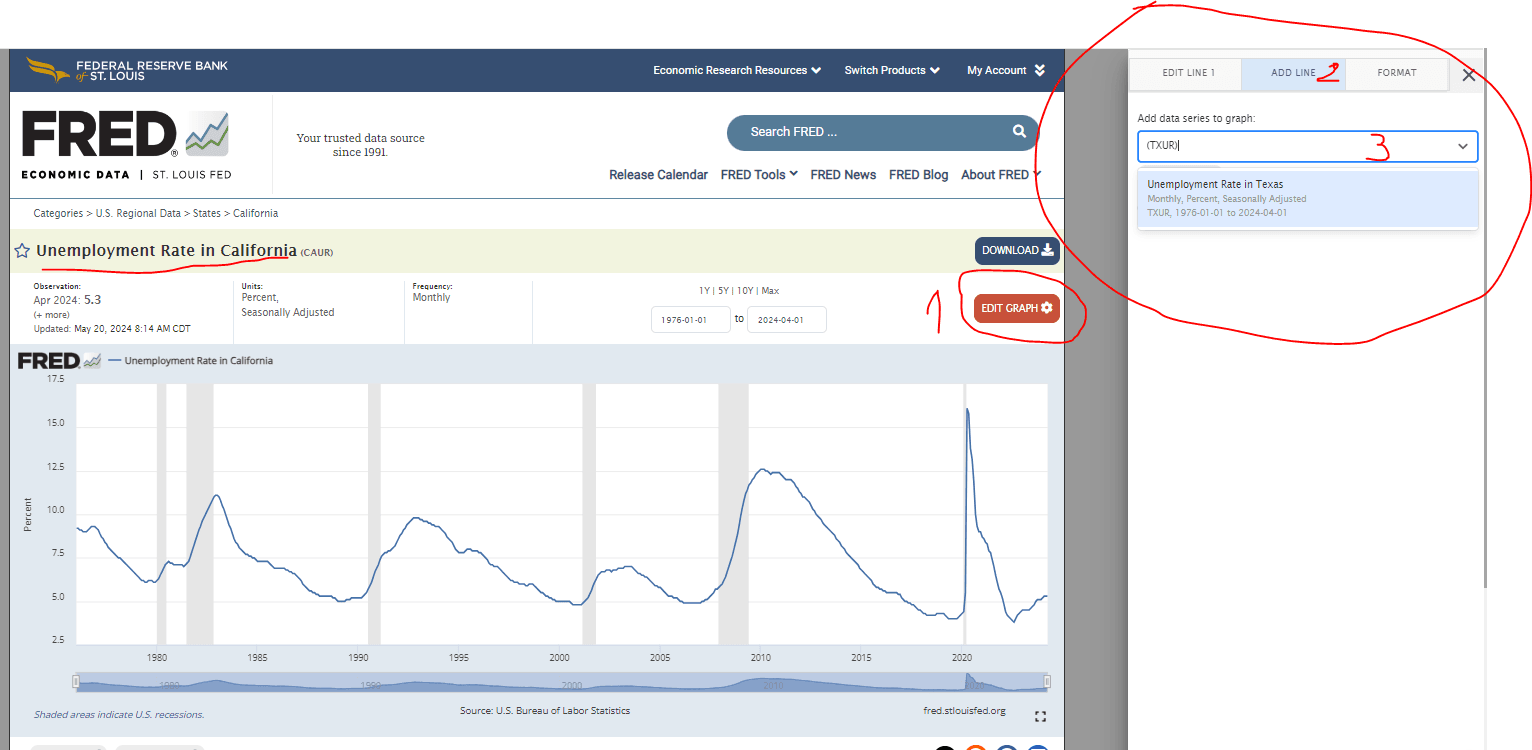Click the start date field 1976-01-01
Image resolution: width=1532 pixels, height=750 pixels.
coord(690,320)
